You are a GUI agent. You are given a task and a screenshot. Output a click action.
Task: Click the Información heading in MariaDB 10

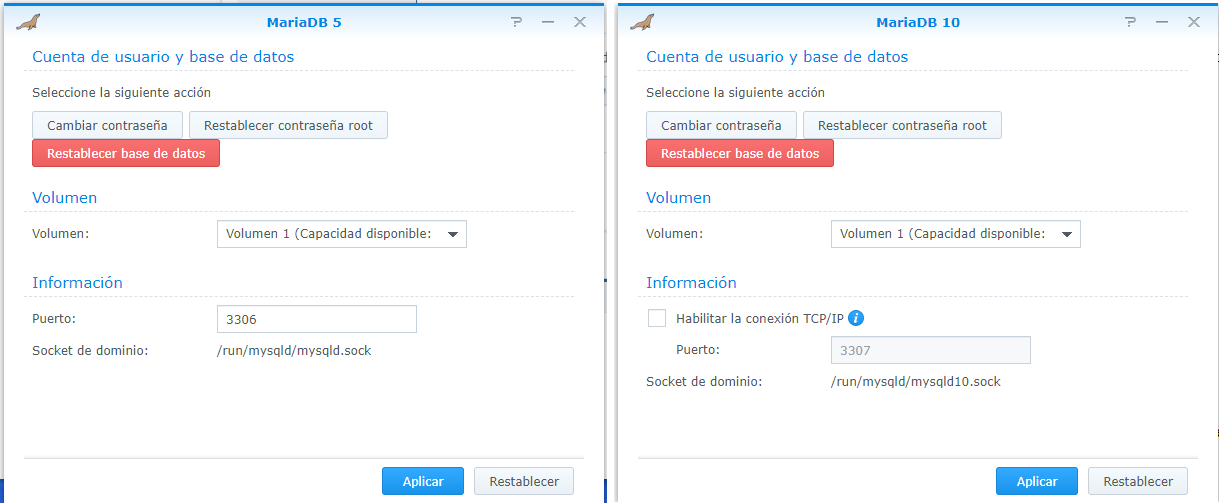point(691,283)
